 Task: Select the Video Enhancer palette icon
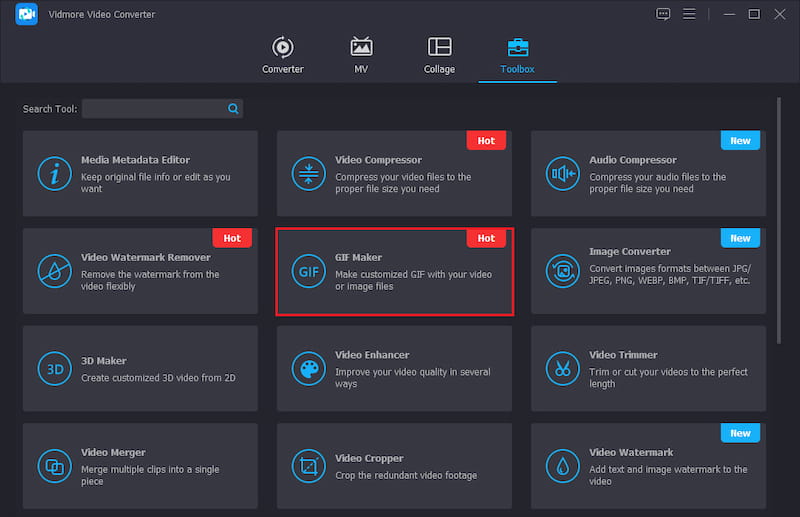(308, 368)
